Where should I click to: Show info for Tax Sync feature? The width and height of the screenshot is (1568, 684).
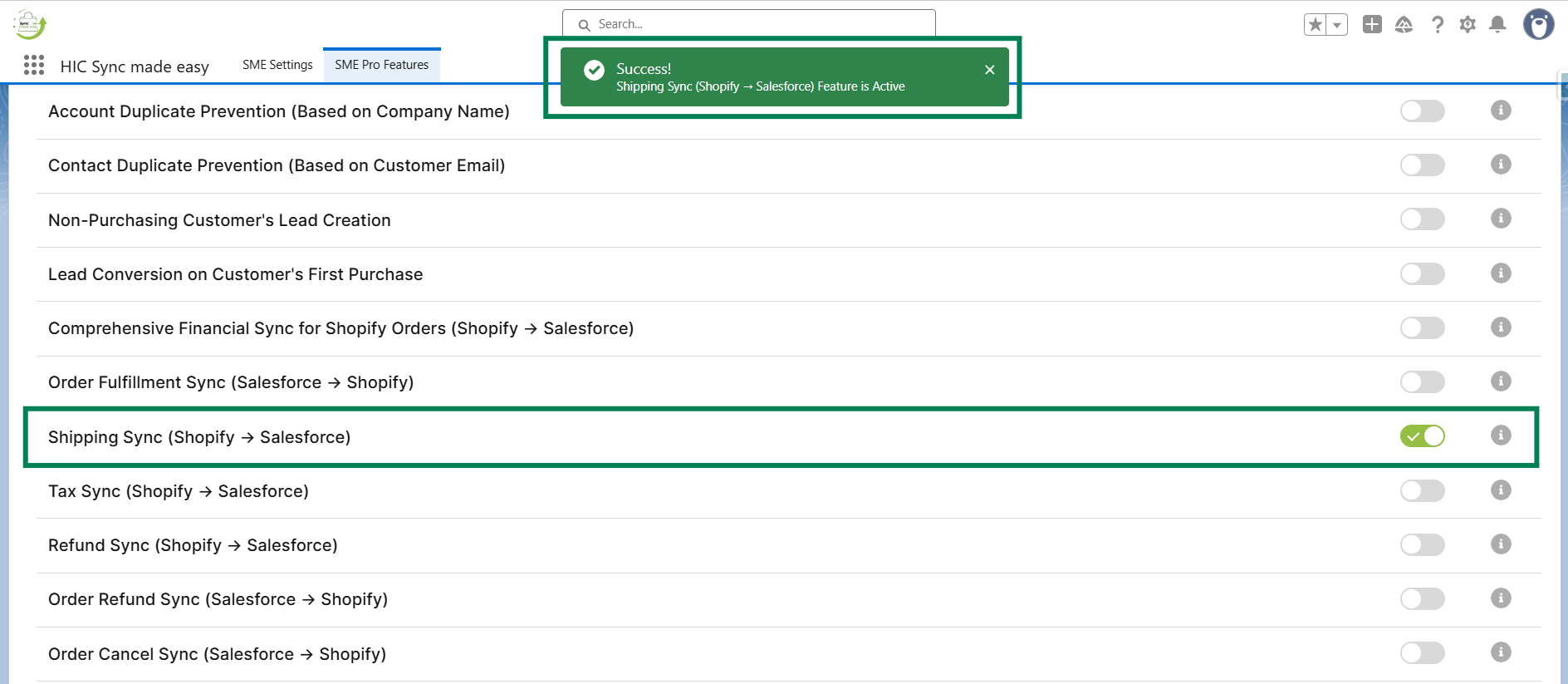(x=1500, y=490)
